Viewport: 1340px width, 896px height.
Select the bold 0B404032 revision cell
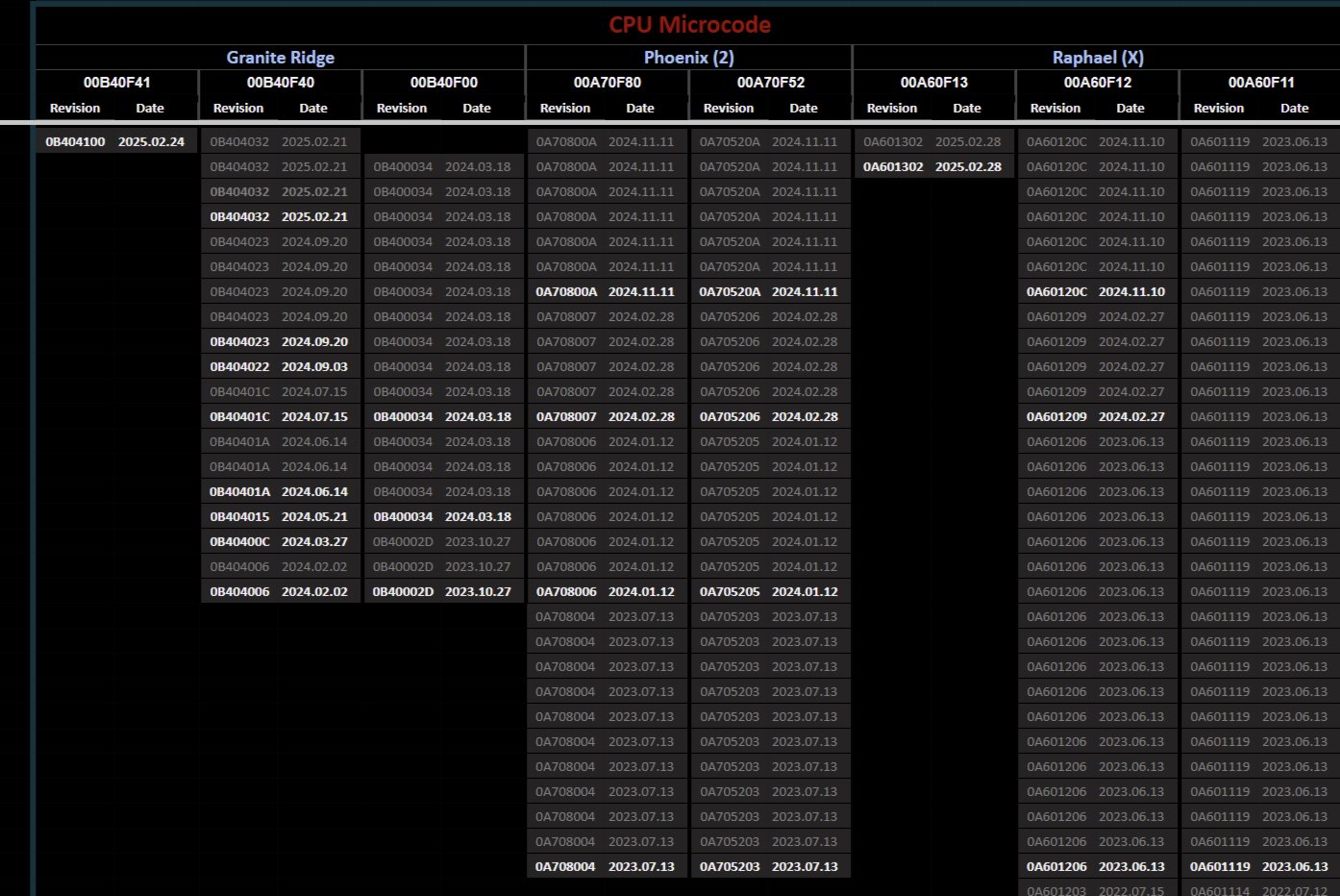239,216
